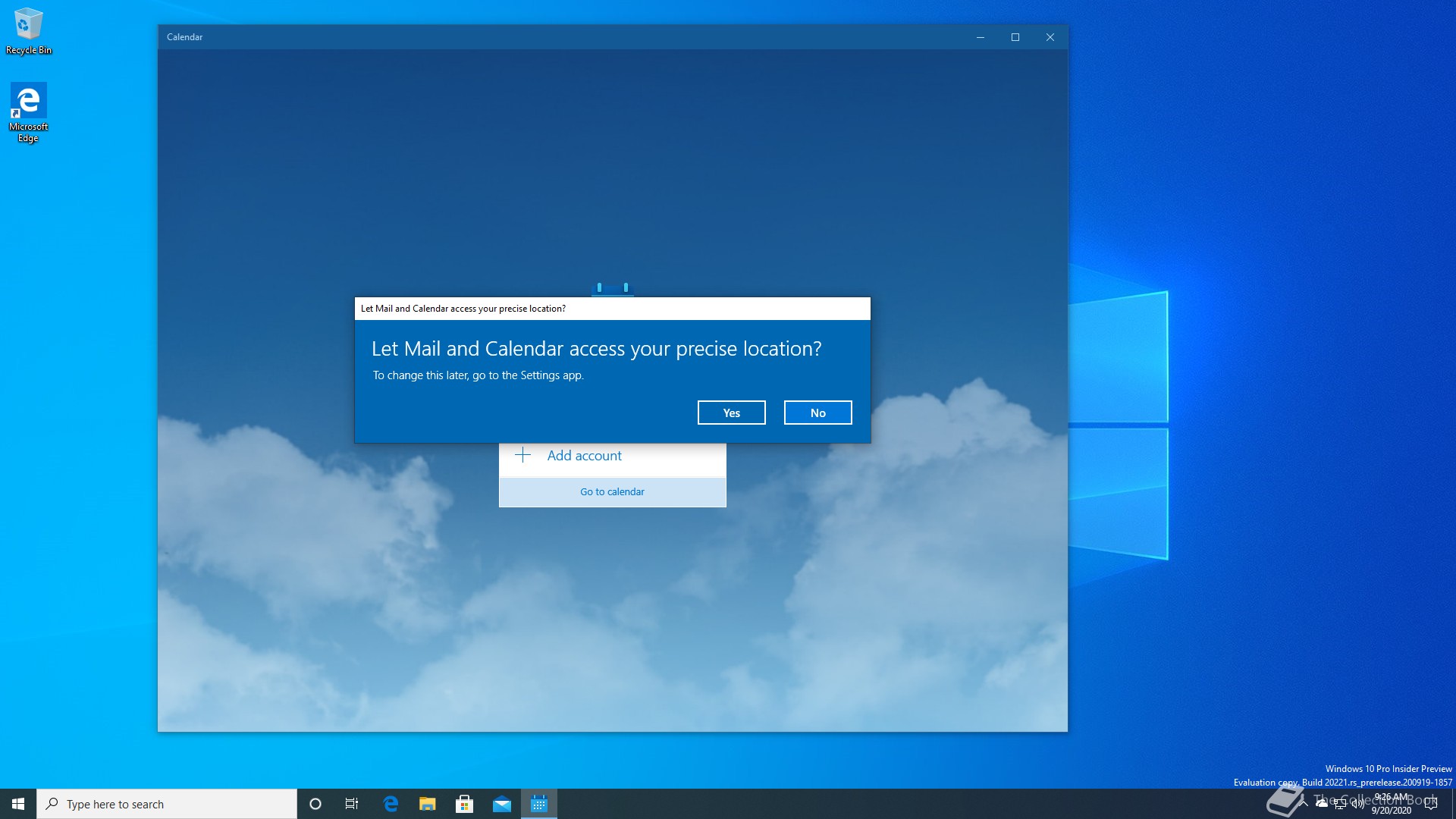Open Cortana from the taskbar
Viewport: 1456px width, 819px height.
click(x=315, y=804)
